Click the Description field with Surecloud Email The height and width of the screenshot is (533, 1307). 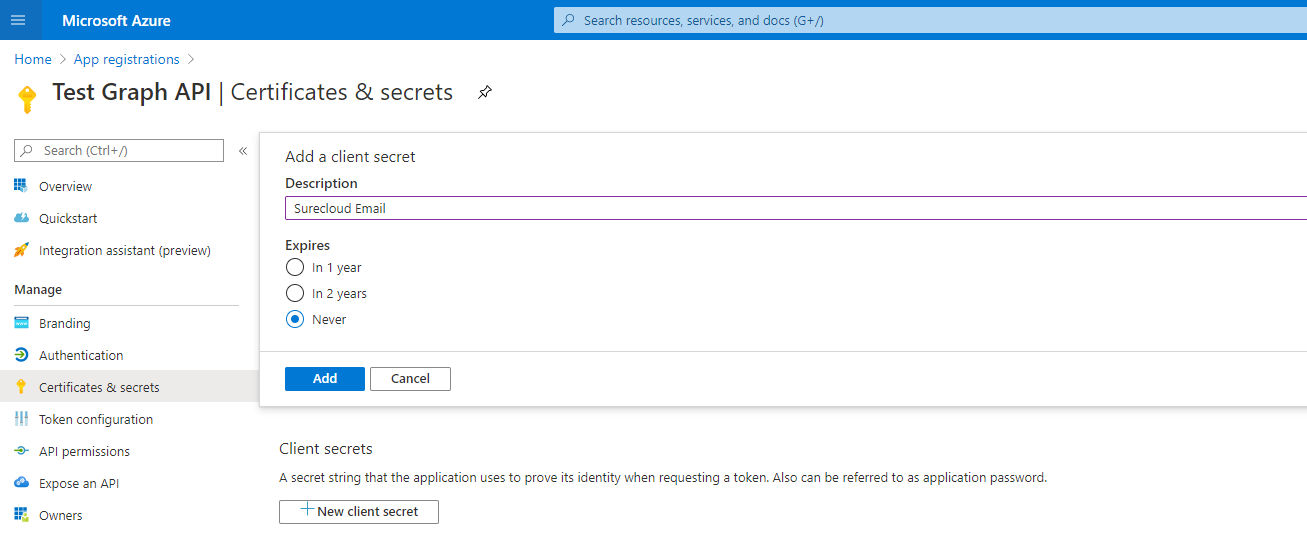pos(796,208)
